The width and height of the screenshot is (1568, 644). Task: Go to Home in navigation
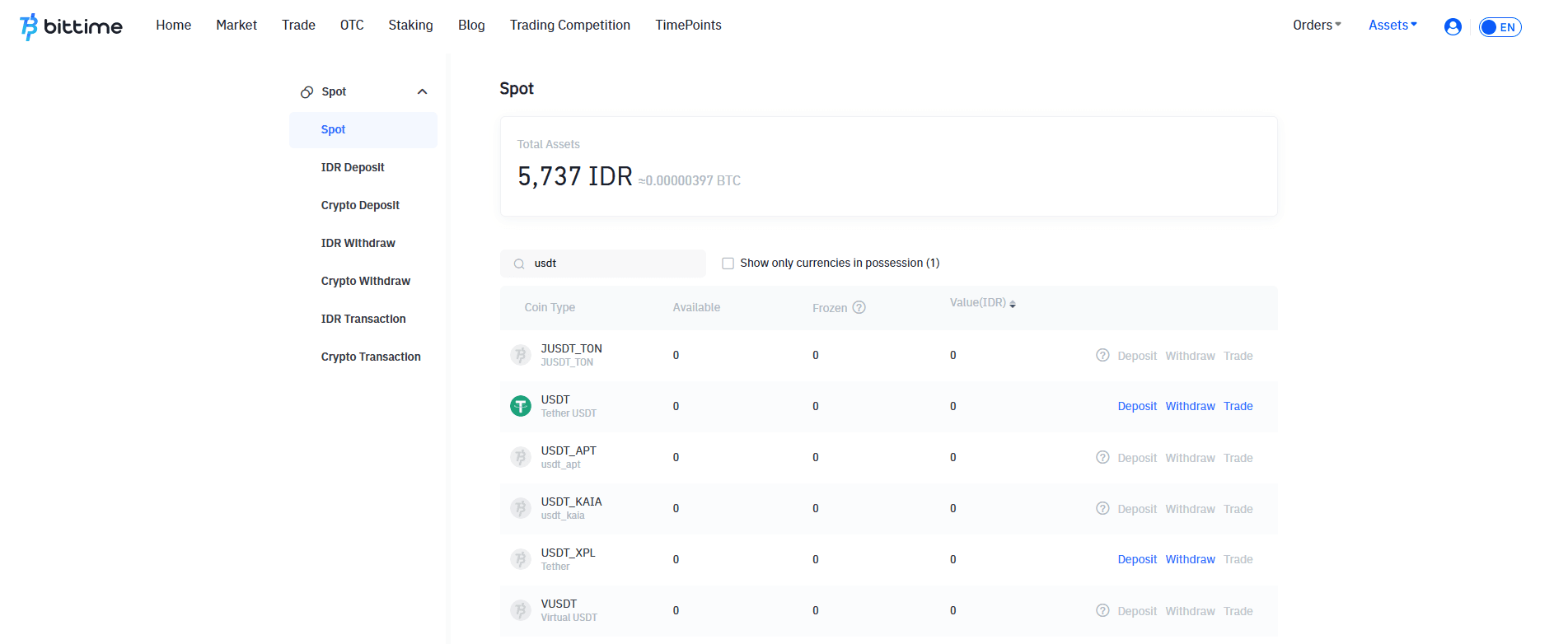click(x=174, y=26)
